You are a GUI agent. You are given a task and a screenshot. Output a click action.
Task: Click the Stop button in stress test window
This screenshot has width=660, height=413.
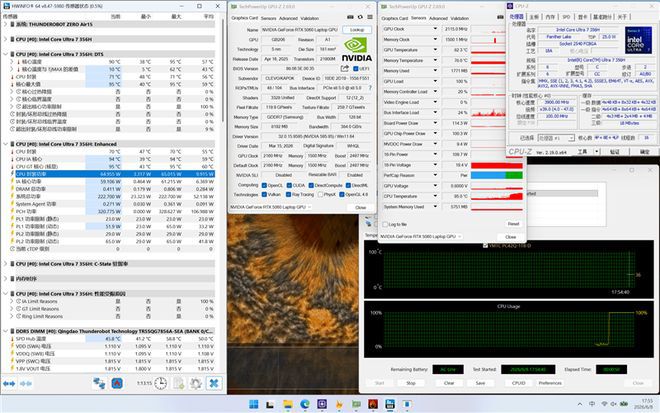click(411, 383)
